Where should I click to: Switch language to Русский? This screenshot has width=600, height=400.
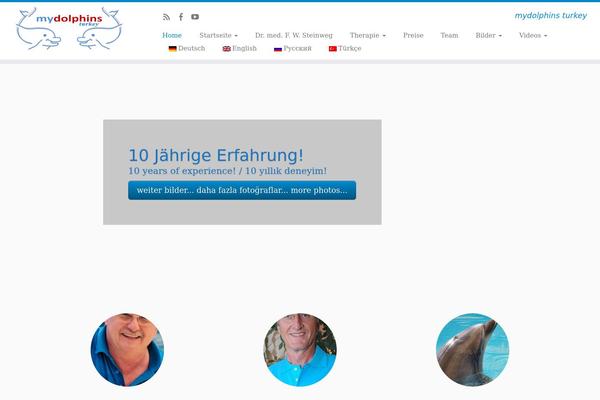coord(293,49)
